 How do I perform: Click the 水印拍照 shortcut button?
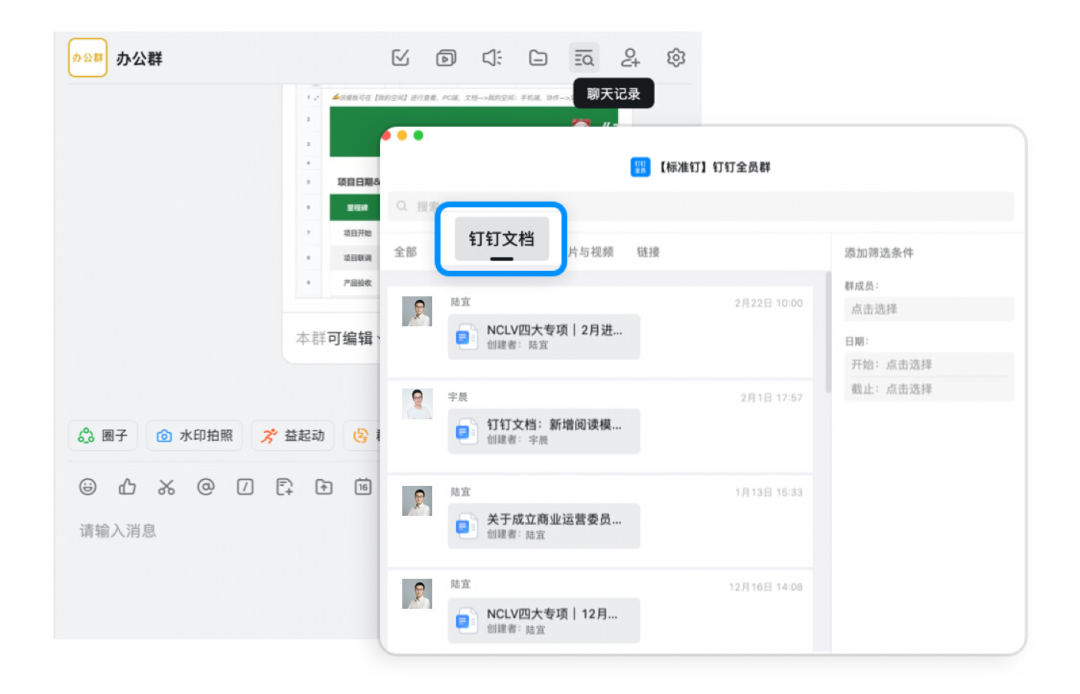pyautogui.click(x=195, y=436)
